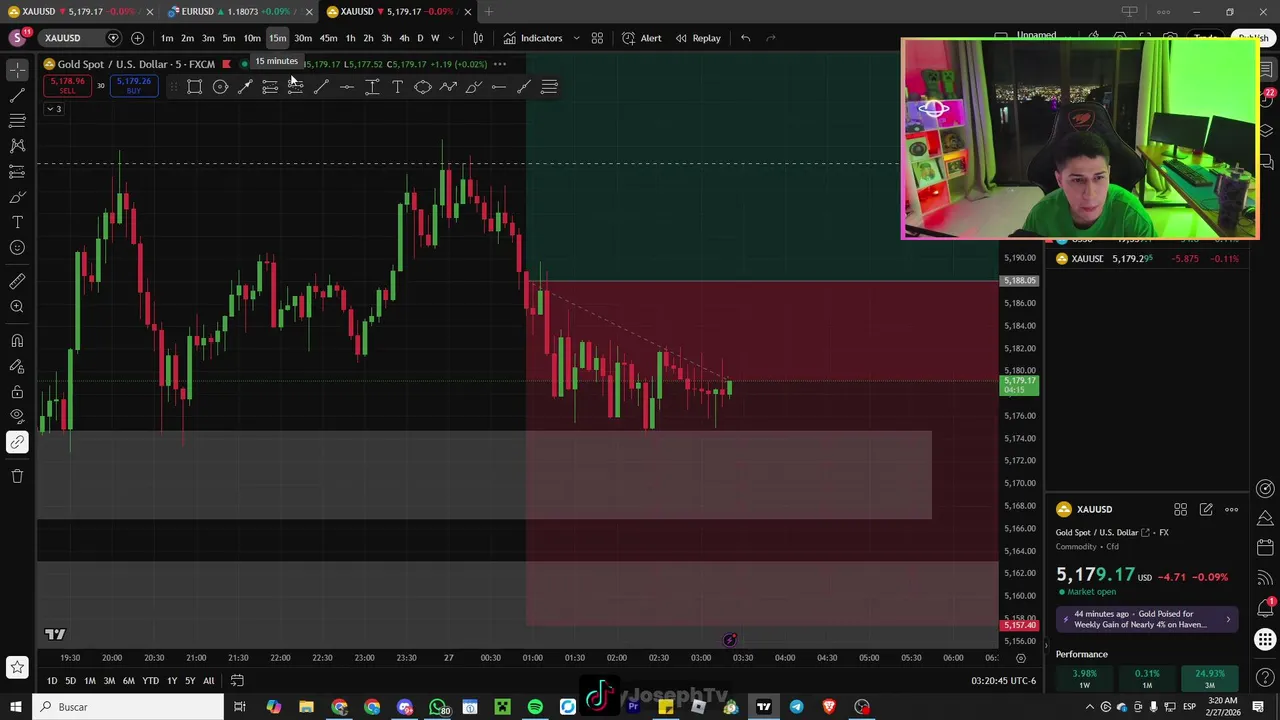Viewport: 1280px width, 720px height.
Task: Open the first XAUUSD browser tab
Action: [x=79, y=11]
